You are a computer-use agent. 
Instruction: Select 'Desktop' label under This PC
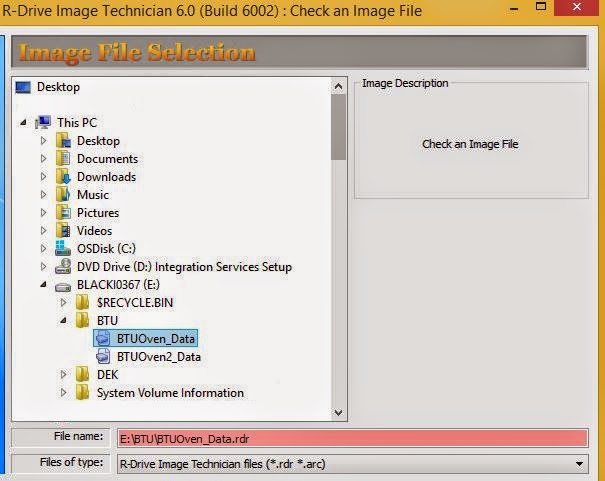98,141
